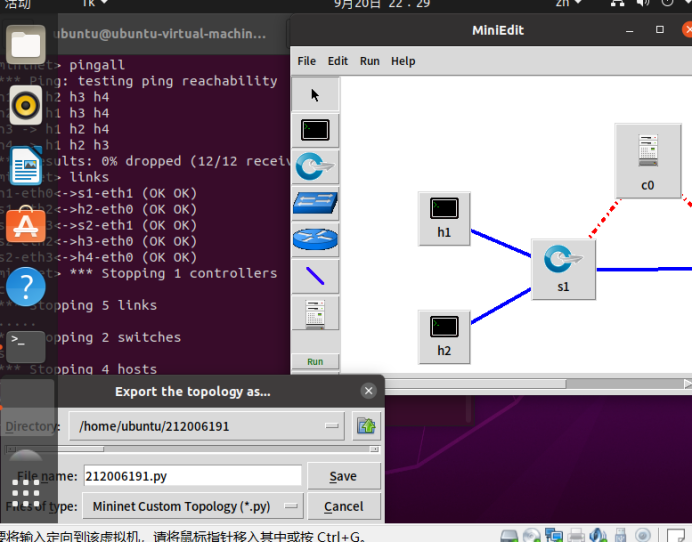Open the Help menu in MiniEdit
Viewport: 692px width, 542px height.
403,61
